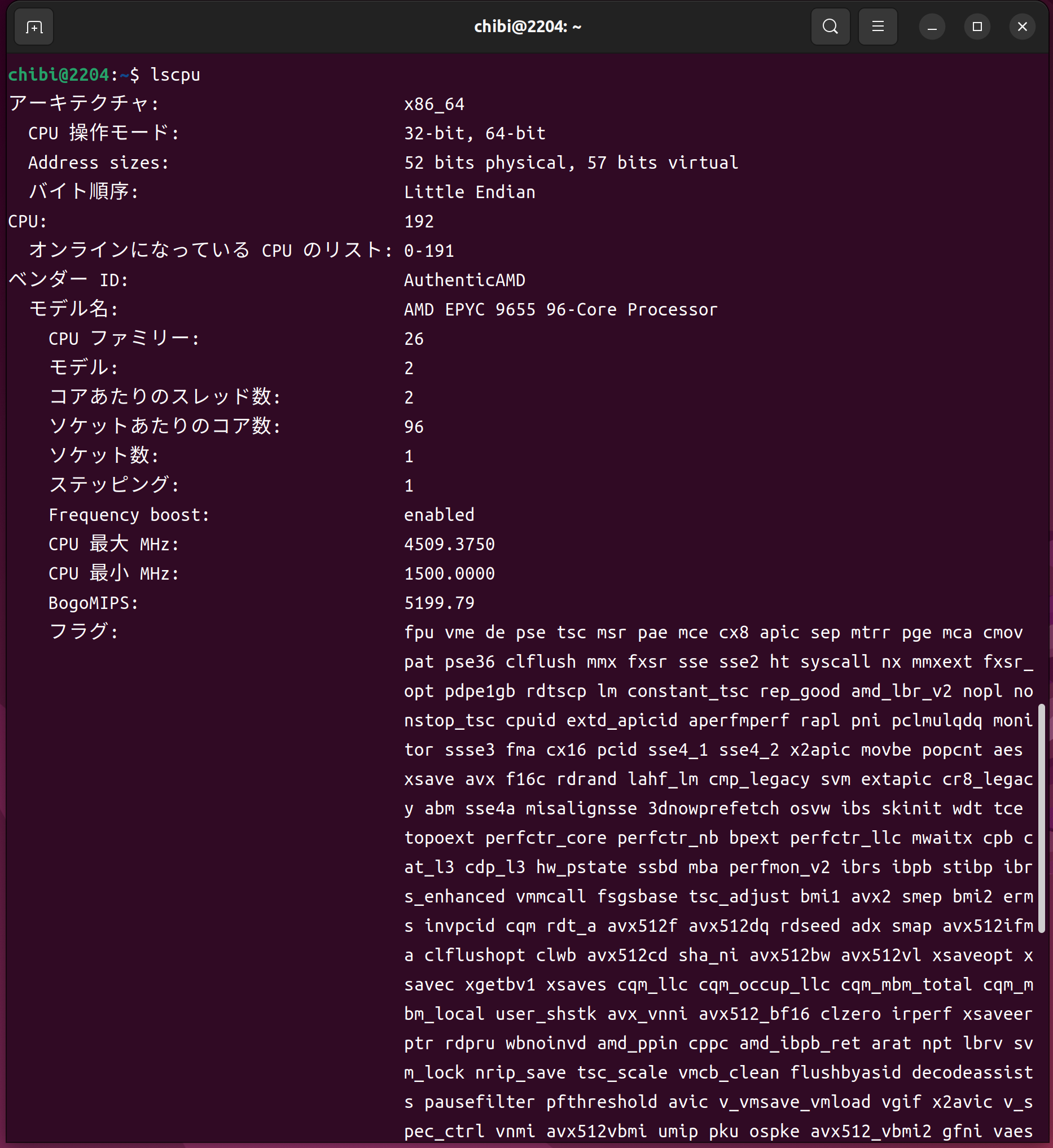Open the hamburger menu in title bar
The height and width of the screenshot is (1148, 1053).
point(877,27)
